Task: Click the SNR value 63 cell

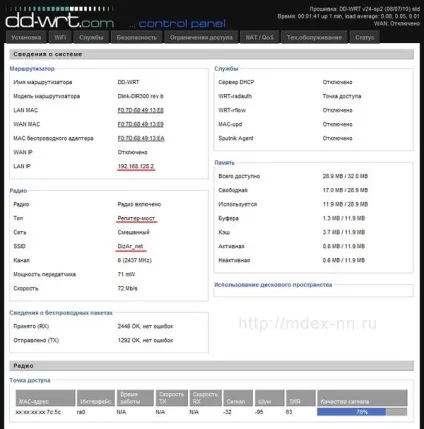Action: click(289, 412)
